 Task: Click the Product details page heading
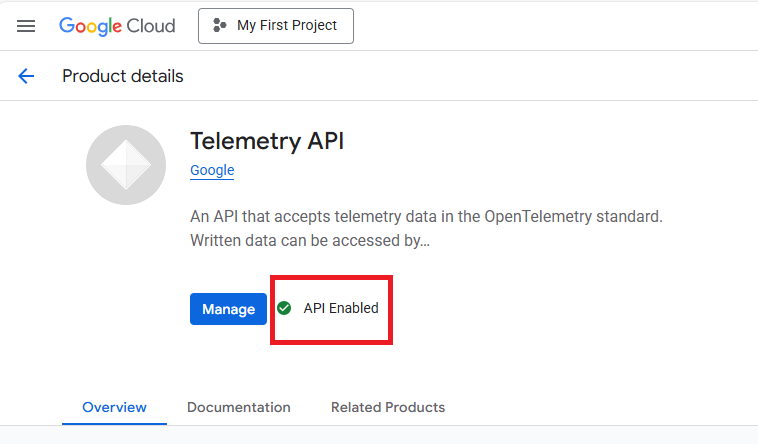pyautogui.click(x=123, y=76)
